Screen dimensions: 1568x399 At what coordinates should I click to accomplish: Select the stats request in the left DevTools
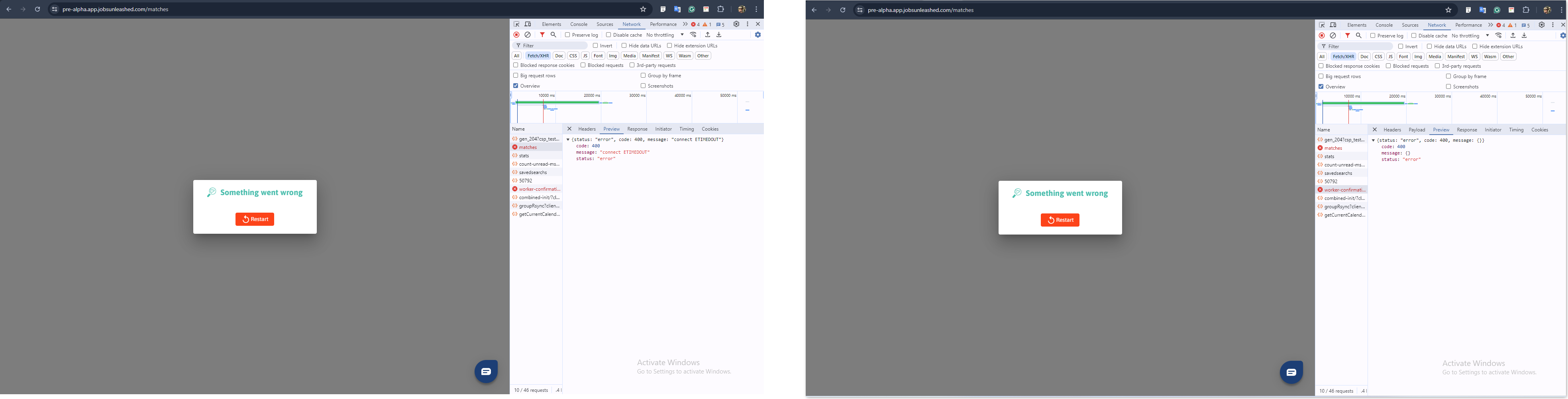point(536,156)
